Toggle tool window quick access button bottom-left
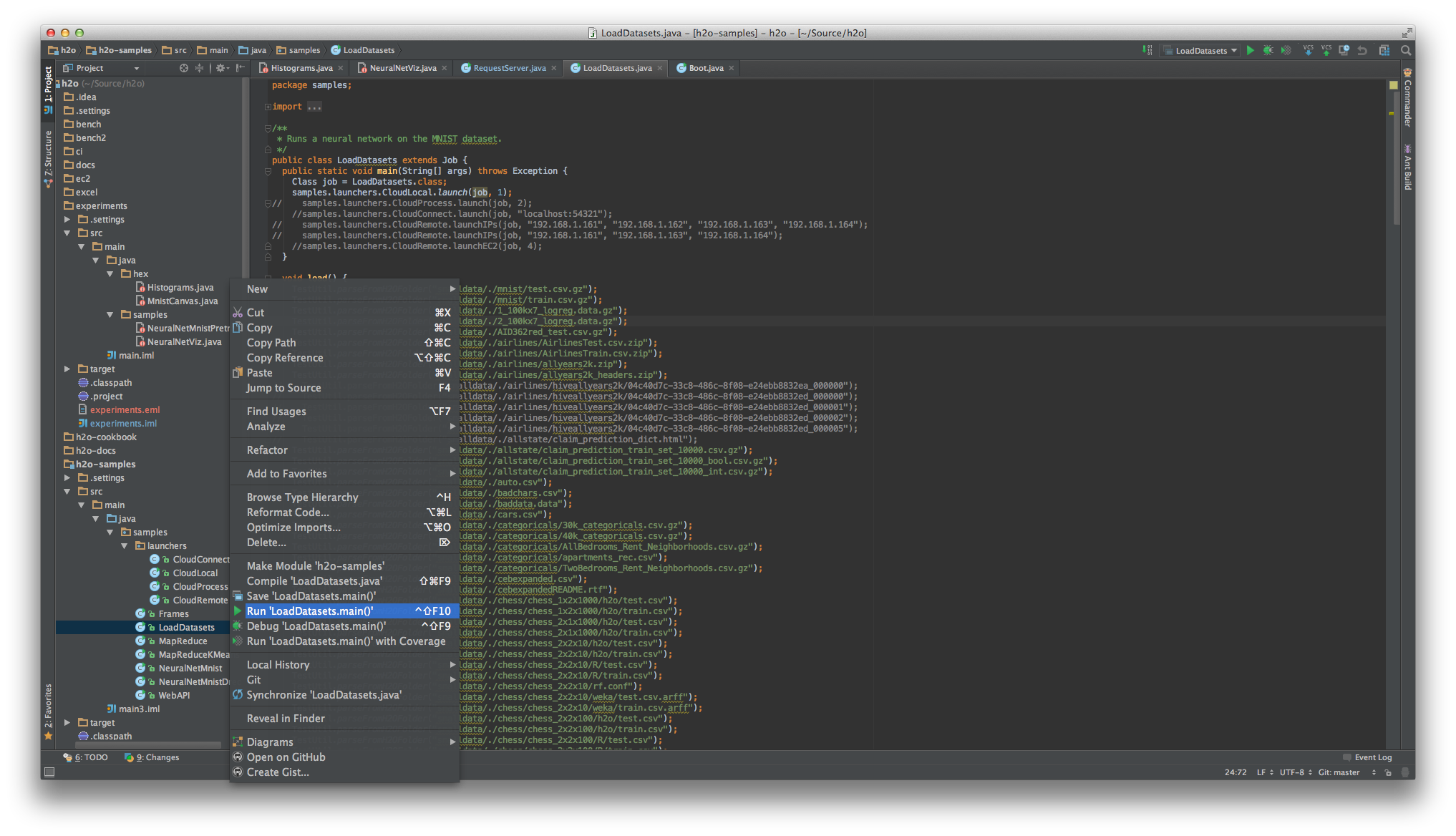Viewport: 1456px width, 836px height. point(49,772)
